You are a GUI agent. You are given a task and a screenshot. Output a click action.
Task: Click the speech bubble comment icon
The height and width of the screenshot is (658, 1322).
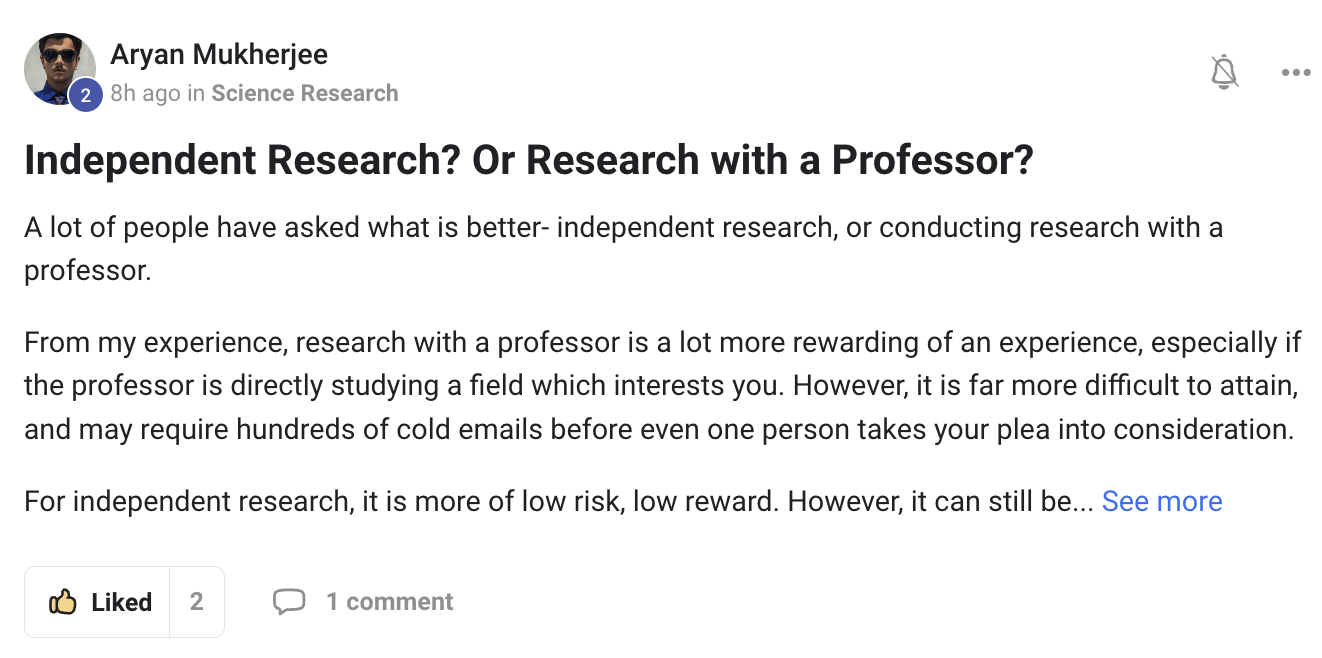click(x=289, y=602)
